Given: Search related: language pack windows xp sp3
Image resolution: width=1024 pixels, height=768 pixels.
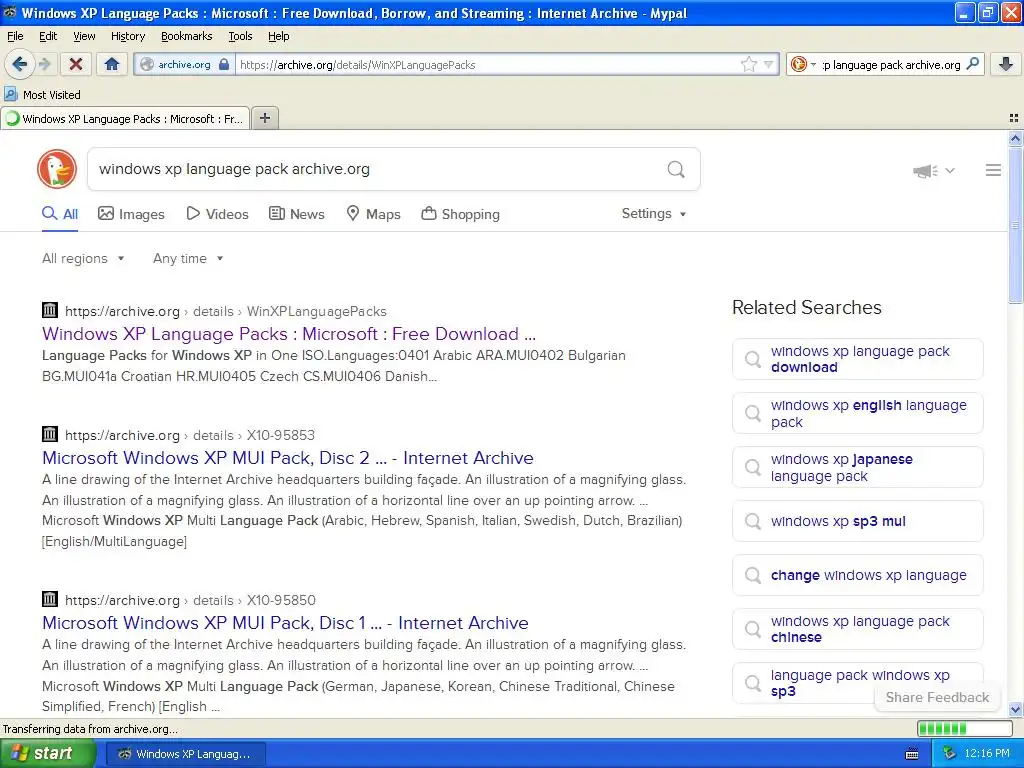Looking at the screenshot, I should tap(857, 683).
